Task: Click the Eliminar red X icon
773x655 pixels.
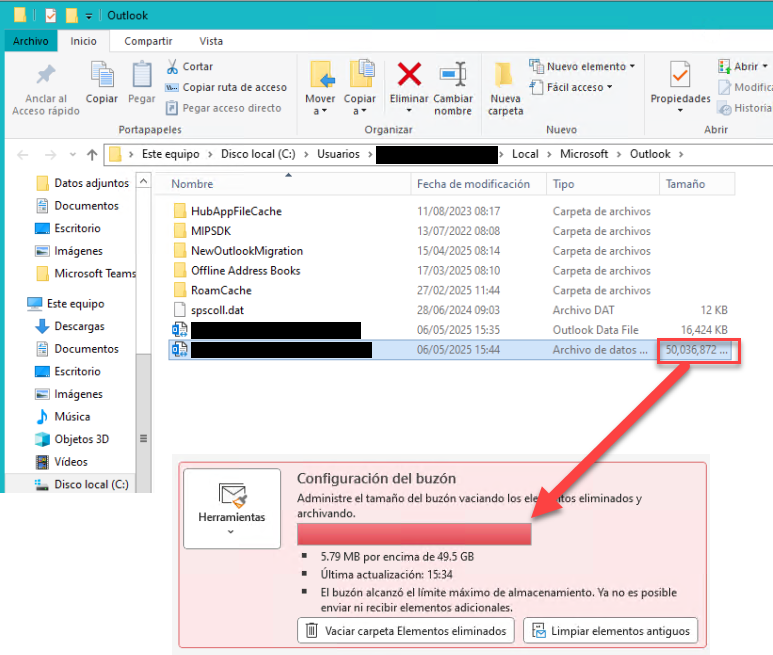Action: point(409,76)
